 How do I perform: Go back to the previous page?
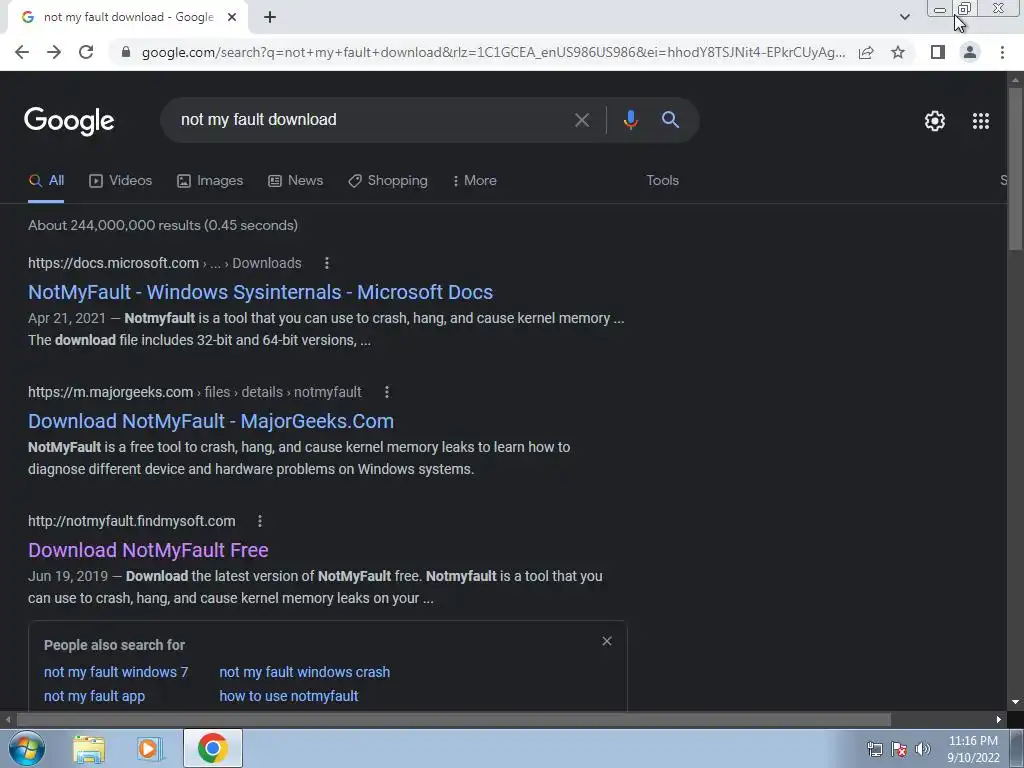(22, 52)
